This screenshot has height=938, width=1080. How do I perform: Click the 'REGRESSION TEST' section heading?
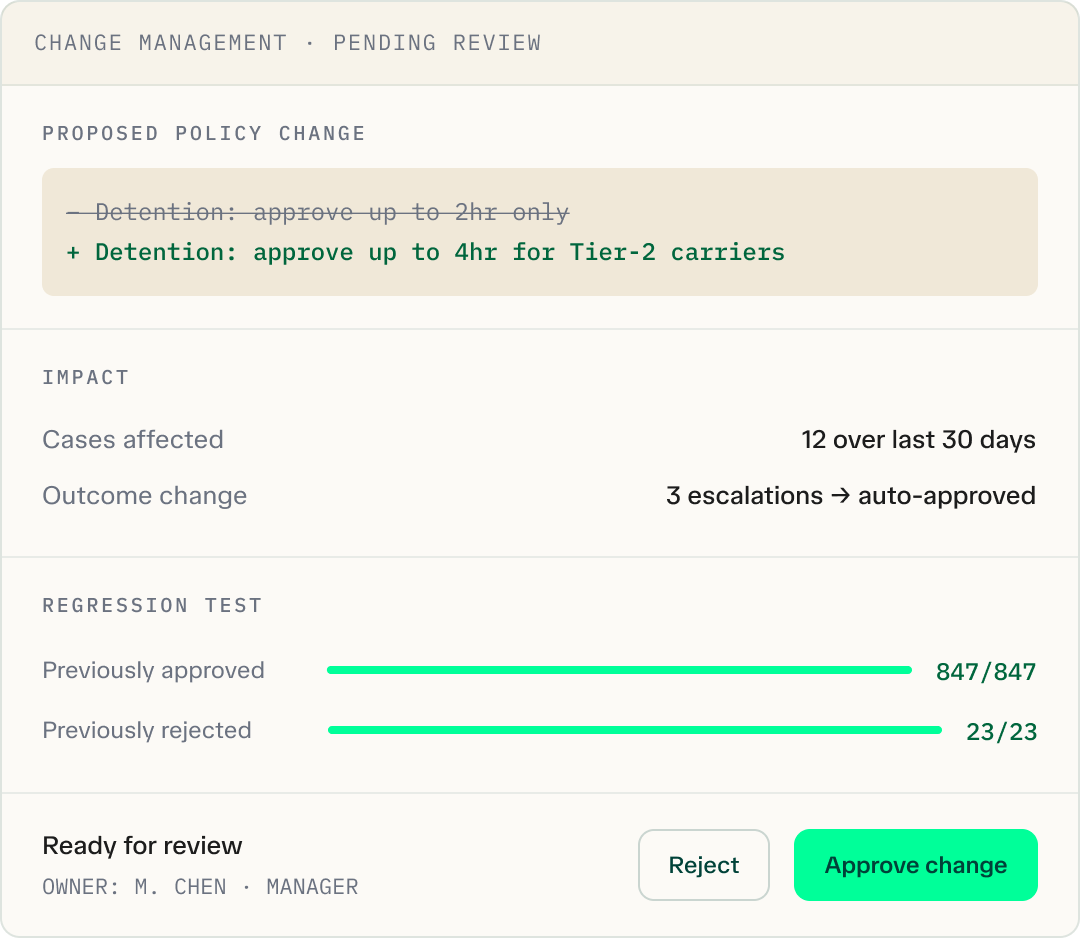(x=152, y=605)
